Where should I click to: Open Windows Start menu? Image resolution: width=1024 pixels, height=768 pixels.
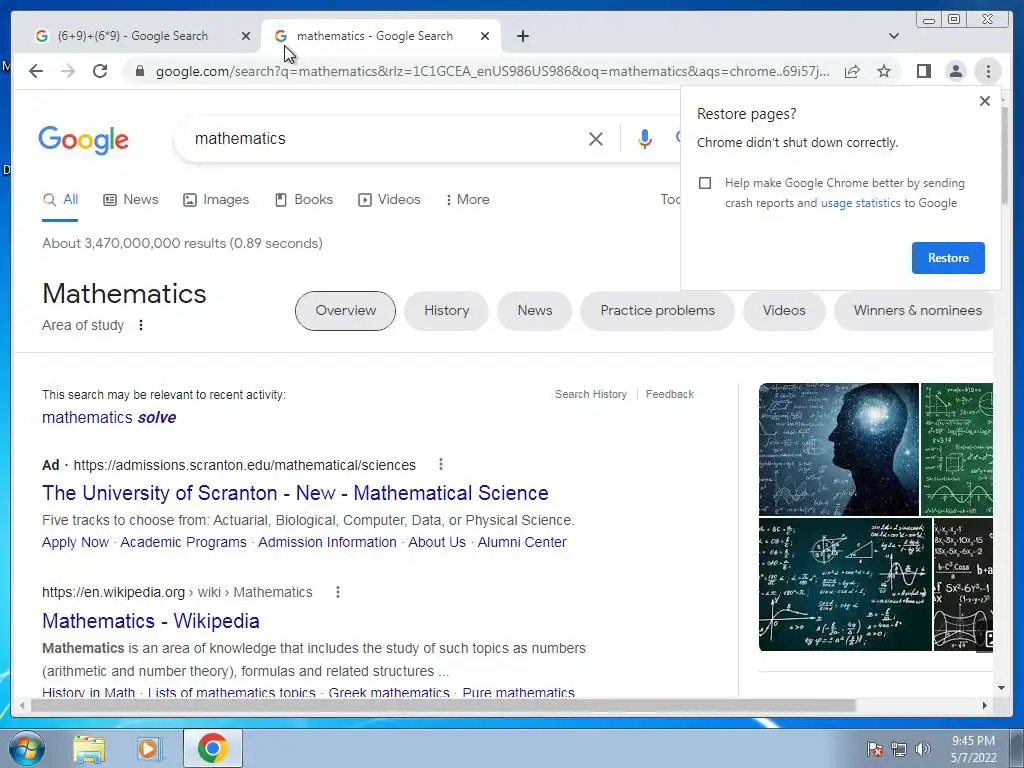pyautogui.click(x=26, y=748)
